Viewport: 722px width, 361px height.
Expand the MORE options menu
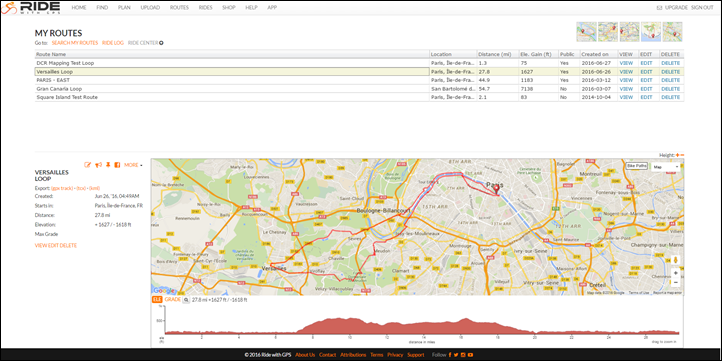[133, 165]
